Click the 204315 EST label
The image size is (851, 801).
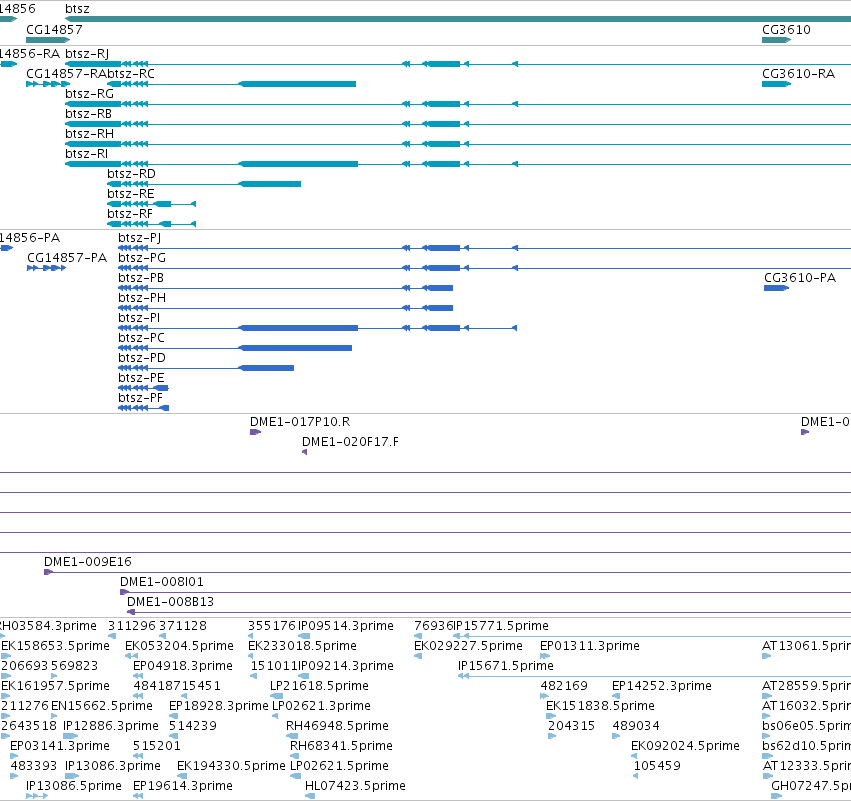click(571, 726)
